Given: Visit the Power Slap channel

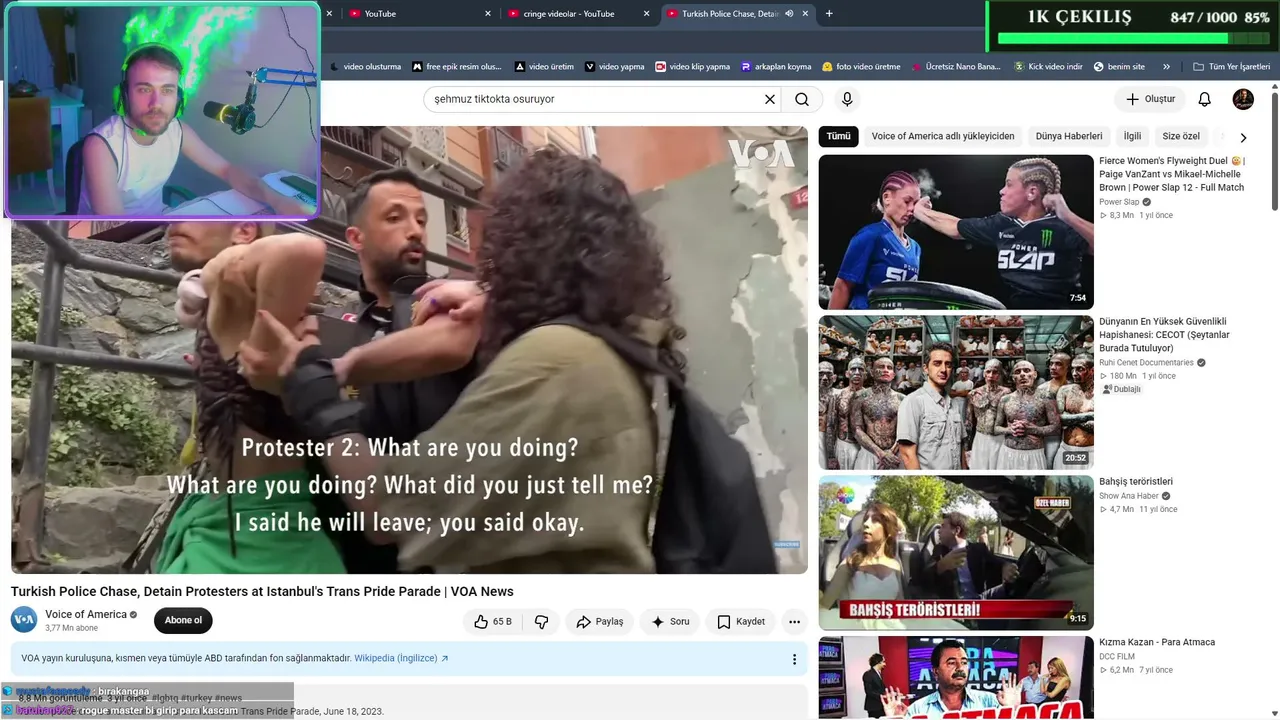Looking at the screenshot, I should pyautogui.click(x=1119, y=202).
